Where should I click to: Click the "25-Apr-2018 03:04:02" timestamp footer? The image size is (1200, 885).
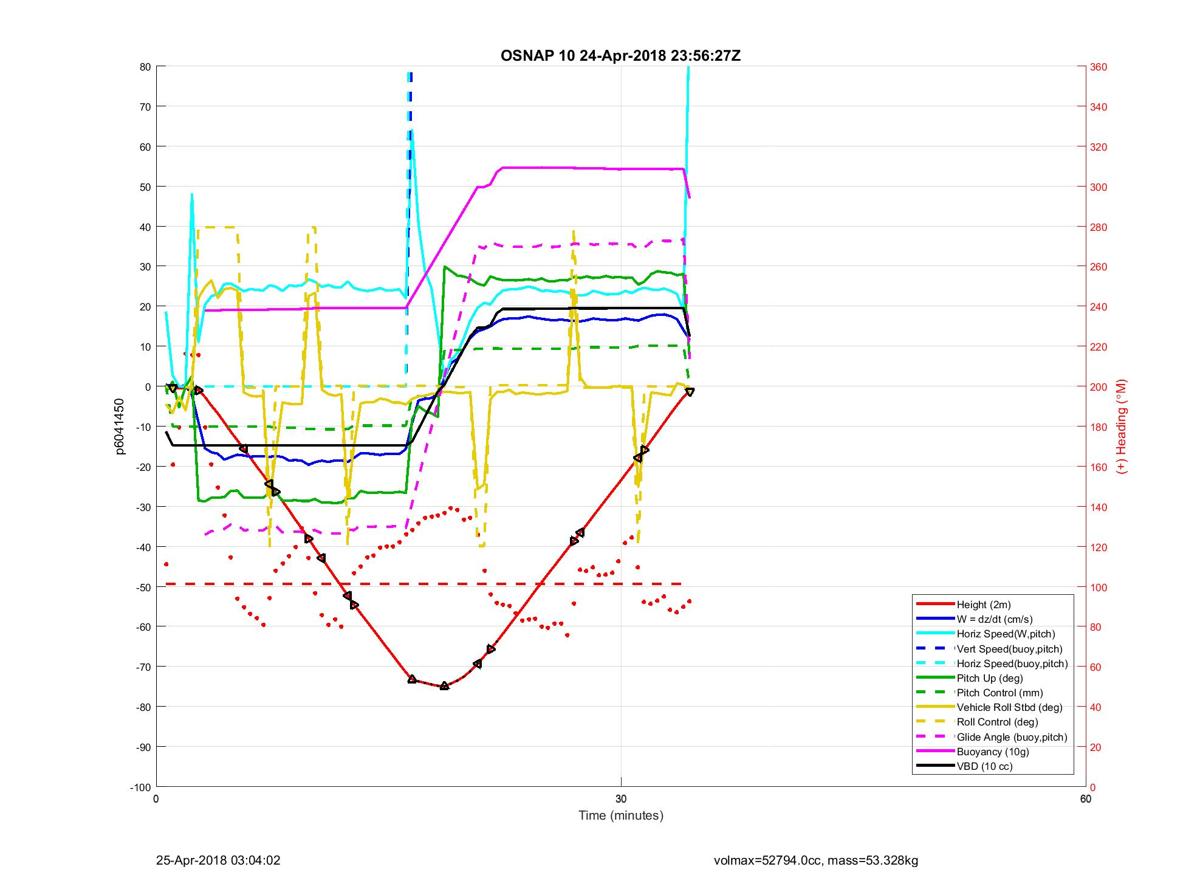pos(217,859)
